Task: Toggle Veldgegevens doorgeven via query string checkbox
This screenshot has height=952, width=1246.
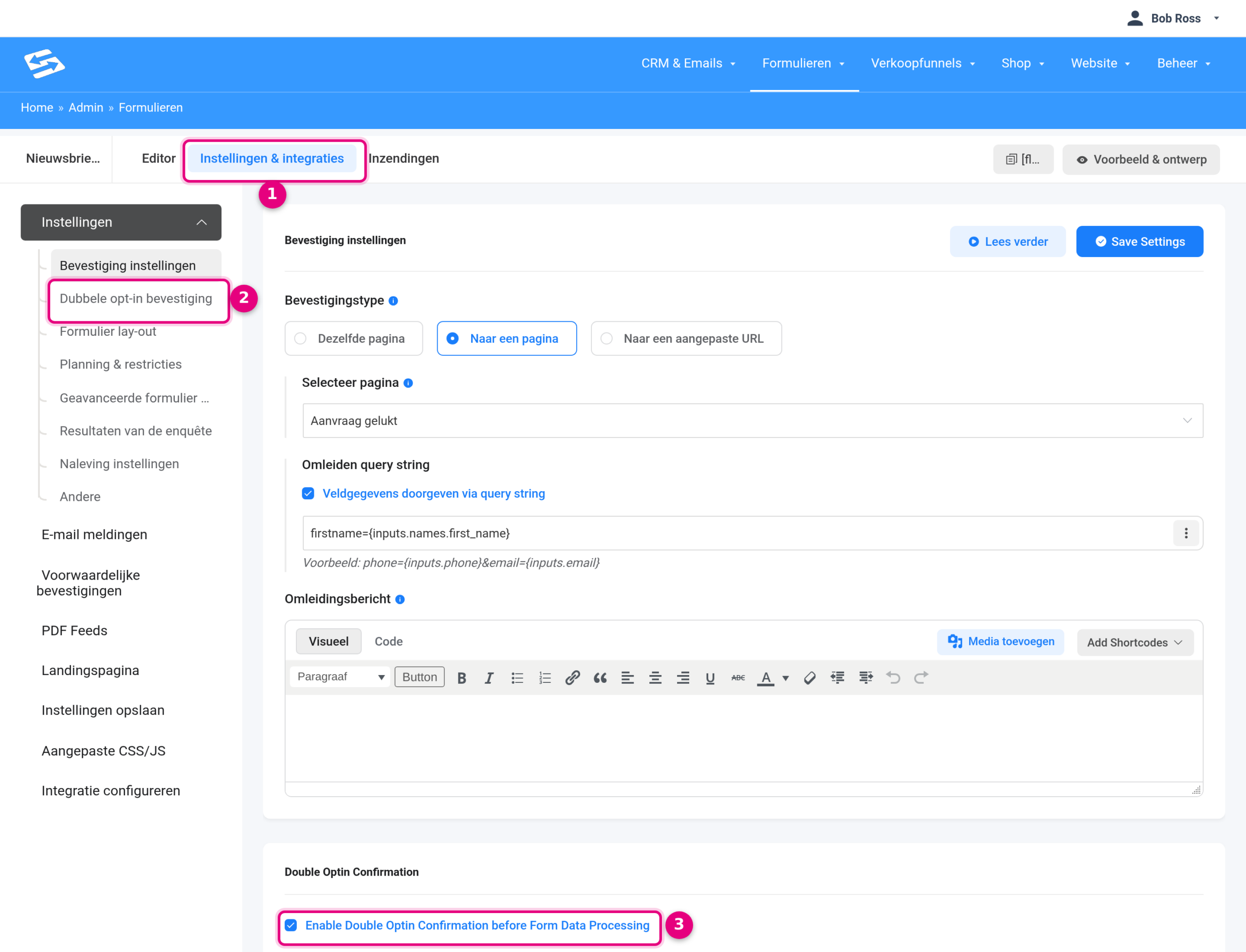Action: pos(308,494)
